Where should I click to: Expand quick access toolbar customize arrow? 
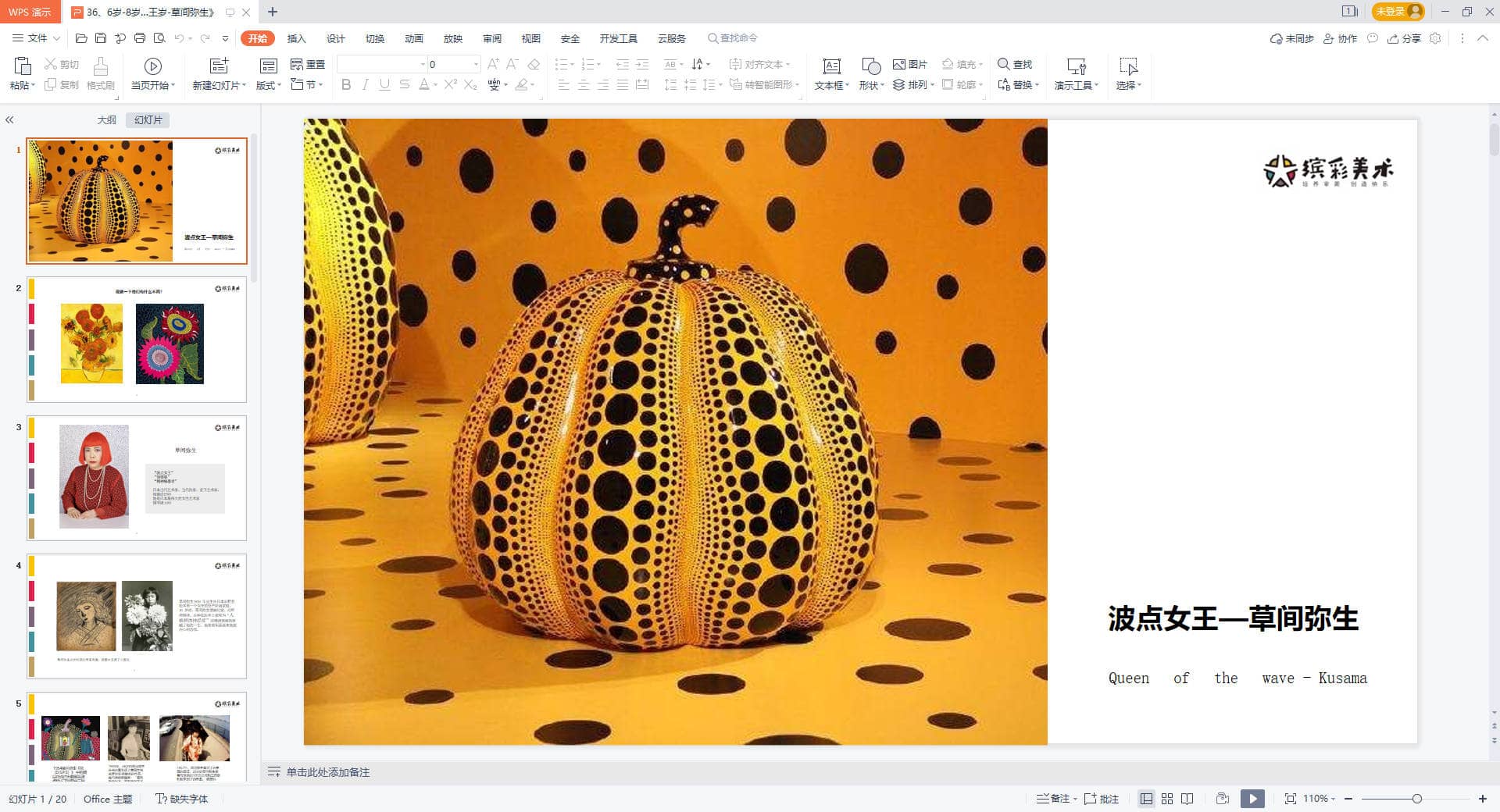coord(226,38)
